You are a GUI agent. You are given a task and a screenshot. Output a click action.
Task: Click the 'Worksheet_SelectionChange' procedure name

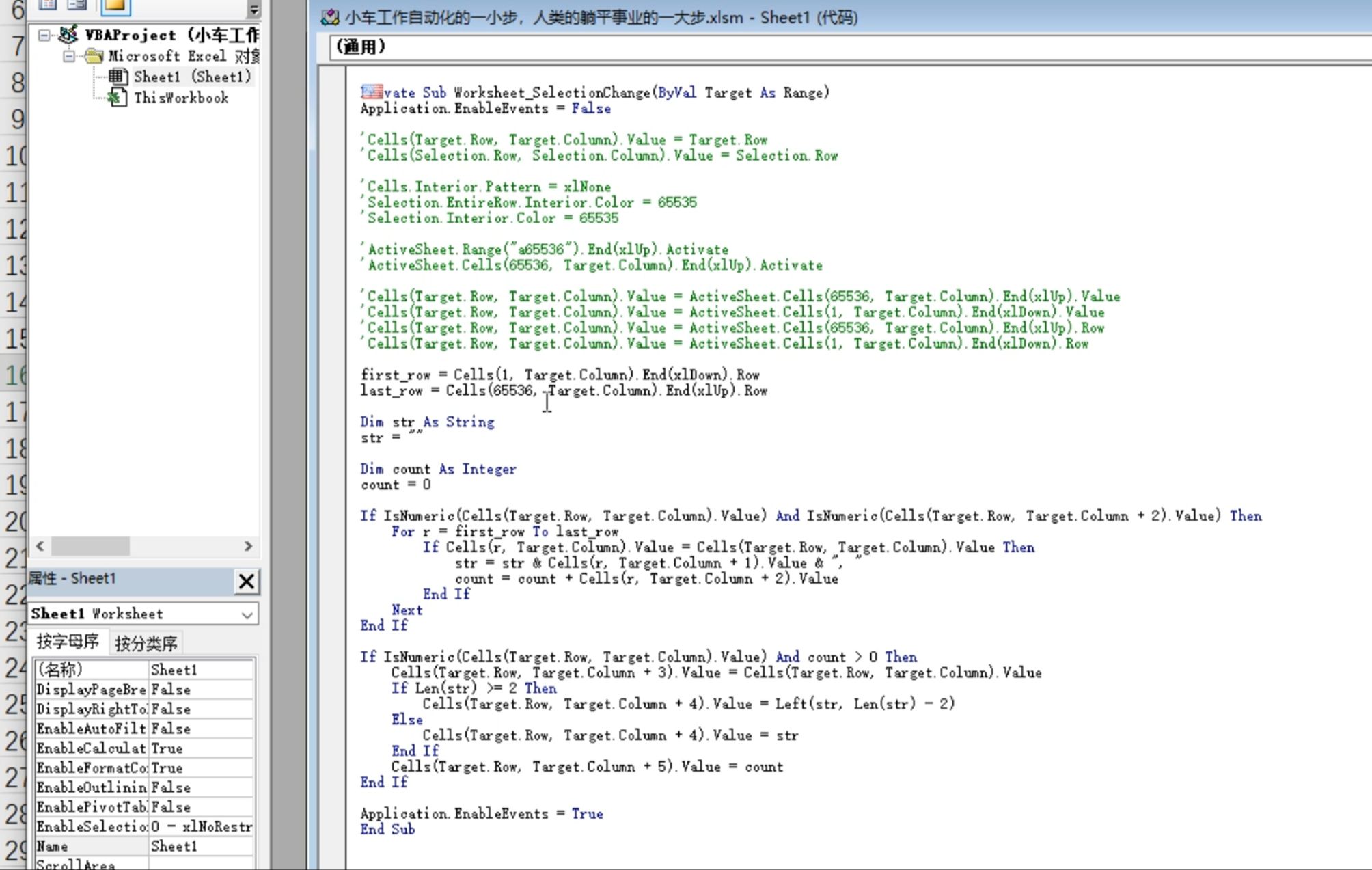pyautogui.click(x=552, y=92)
